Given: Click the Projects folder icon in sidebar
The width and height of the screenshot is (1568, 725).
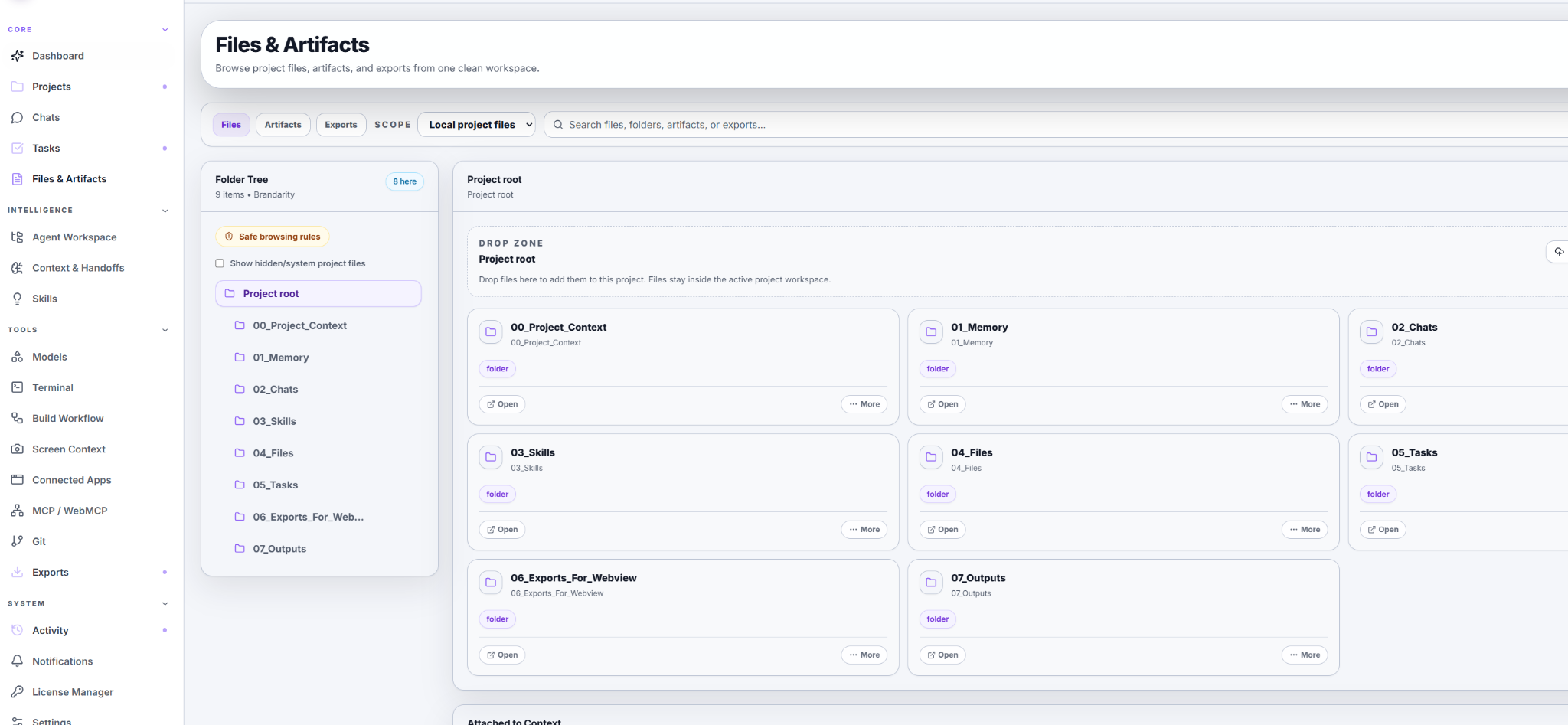Looking at the screenshot, I should pyautogui.click(x=18, y=87).
